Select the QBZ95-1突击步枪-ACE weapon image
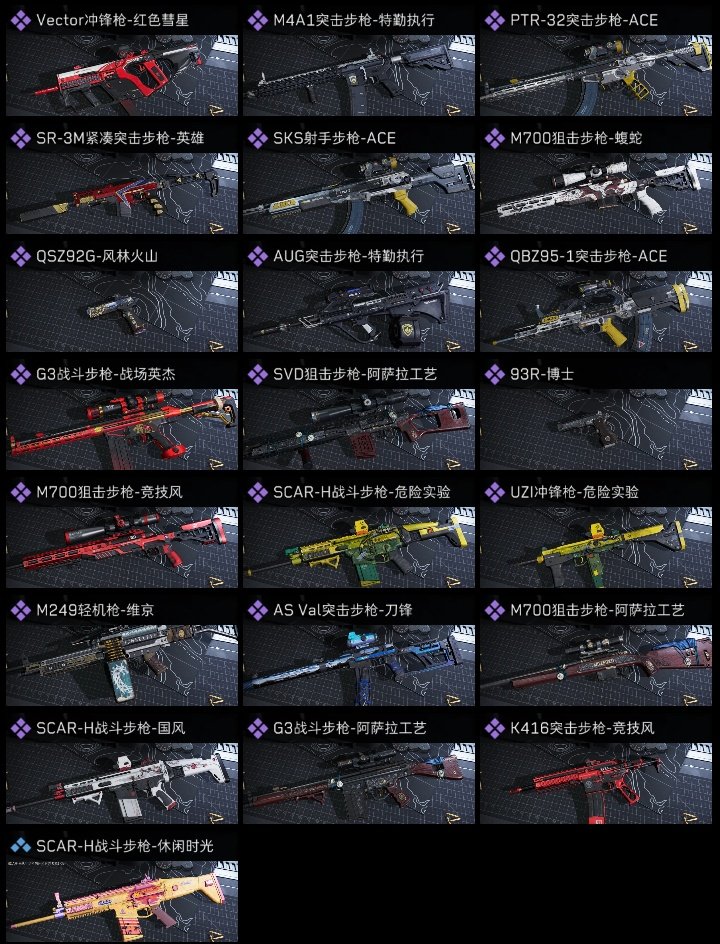The width and height of the screenshot is (720, 944). tap(596, 311)
